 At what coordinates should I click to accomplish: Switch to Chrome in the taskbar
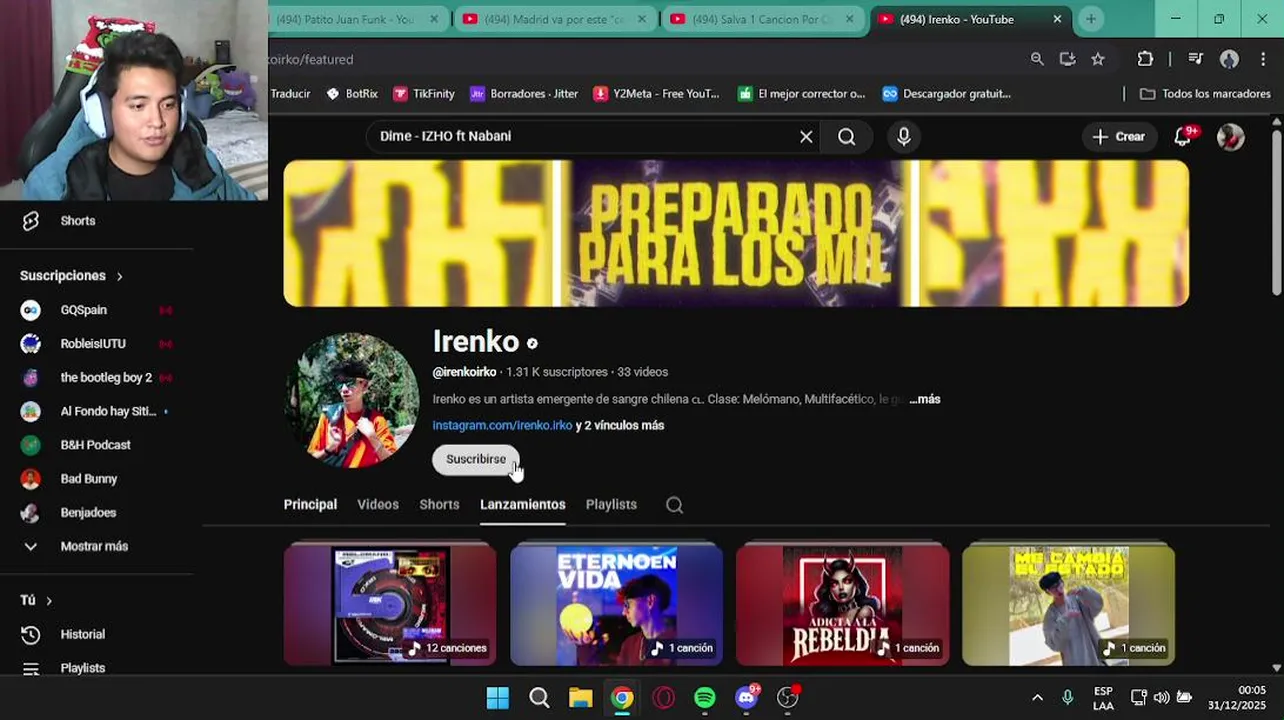[x=622, y=698]
